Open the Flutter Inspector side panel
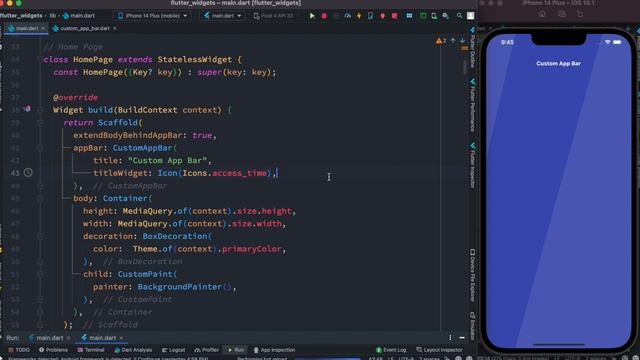640x360 pixels. click(x=473, y=166)
